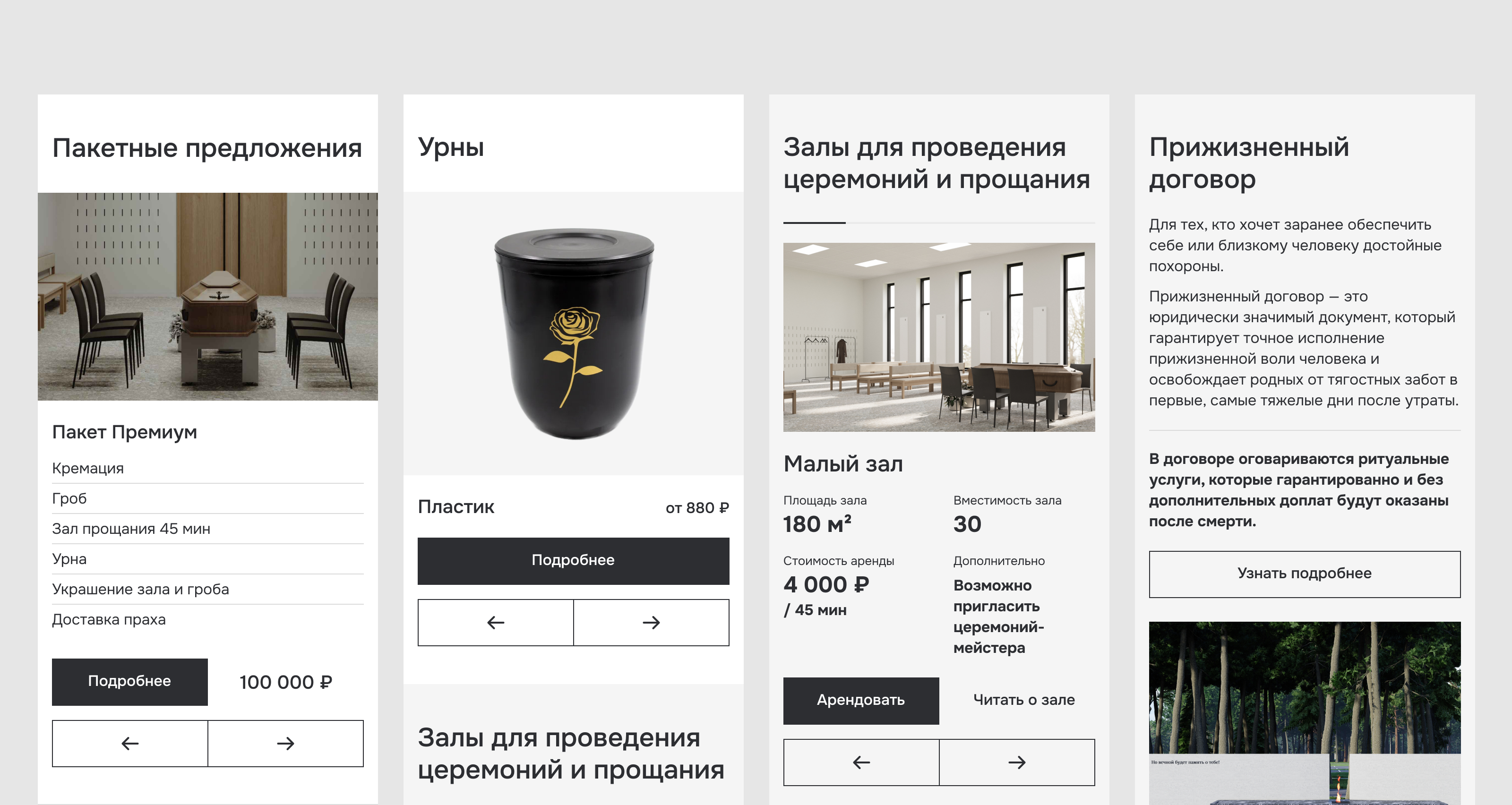The width and height of the screenshot is (1512, 805).
Task: Click Подробнее button under Пластик urn
Action: pos(574,561)
